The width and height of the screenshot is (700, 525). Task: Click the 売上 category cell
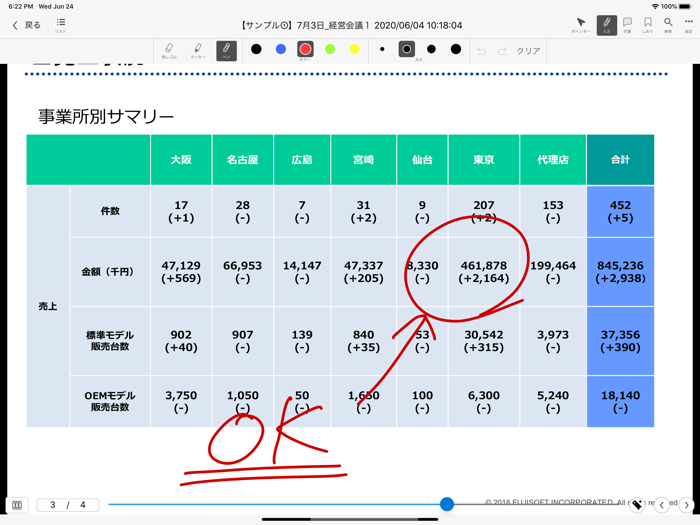(48, 306)
